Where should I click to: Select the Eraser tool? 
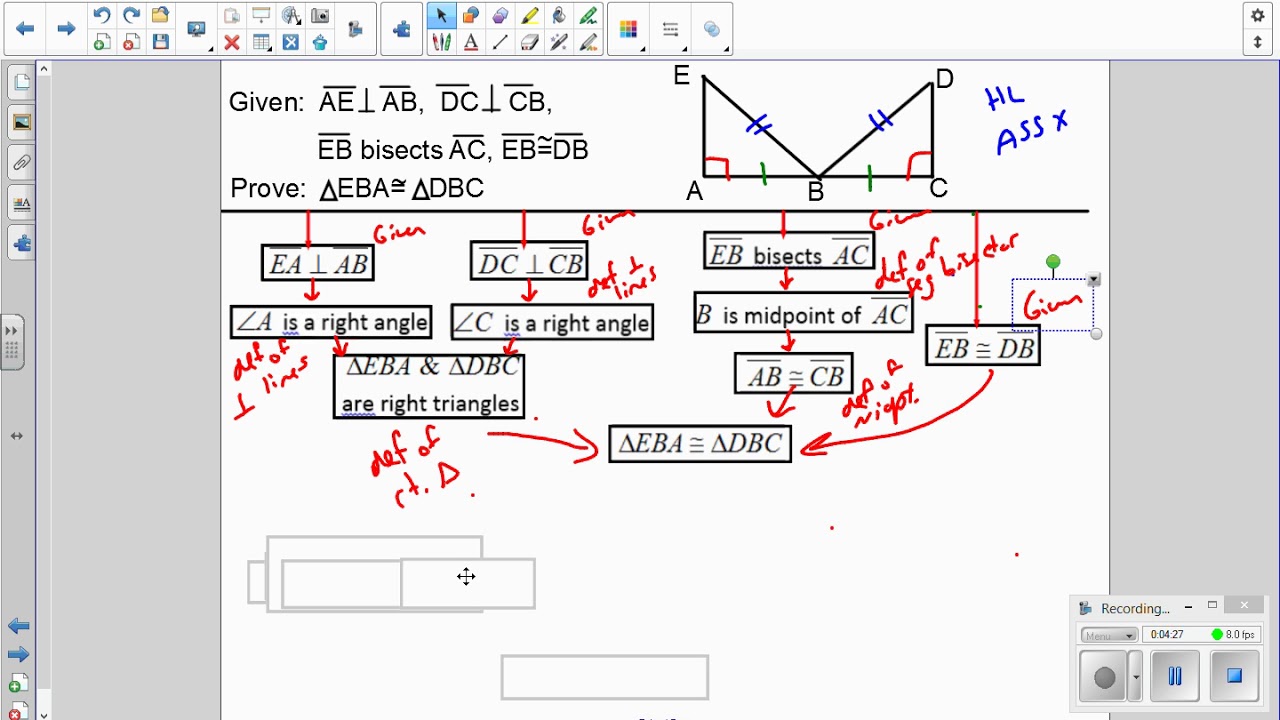point(530,42)
